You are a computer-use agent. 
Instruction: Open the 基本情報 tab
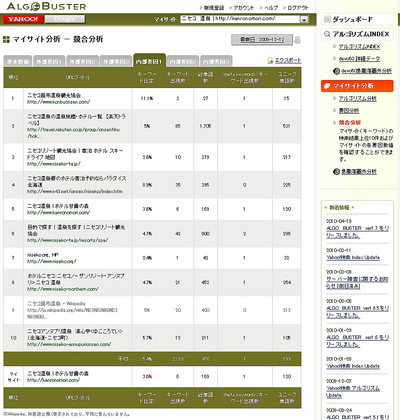18,61
